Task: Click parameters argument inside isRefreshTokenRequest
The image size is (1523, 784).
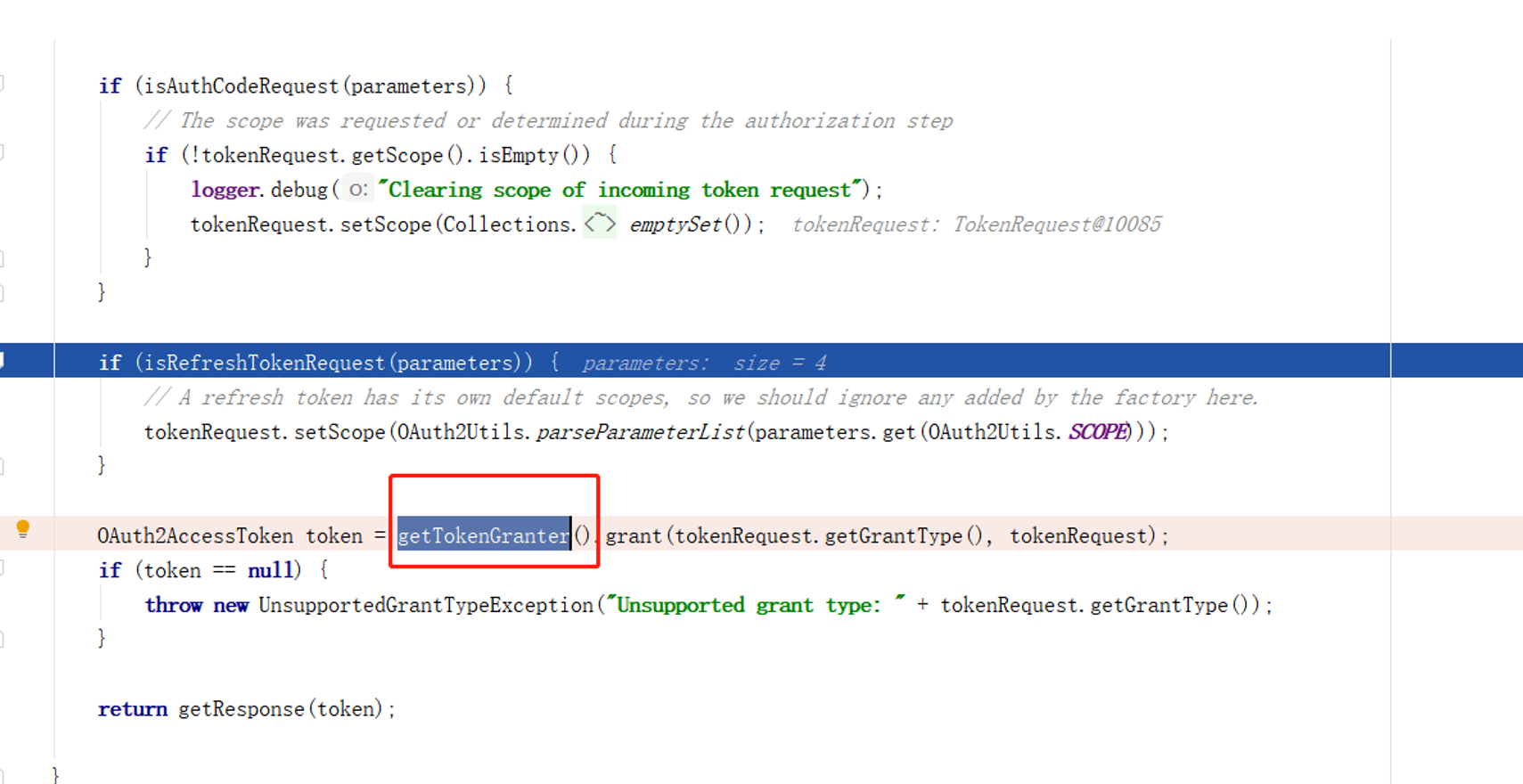Action: click(x=455, y=363)
